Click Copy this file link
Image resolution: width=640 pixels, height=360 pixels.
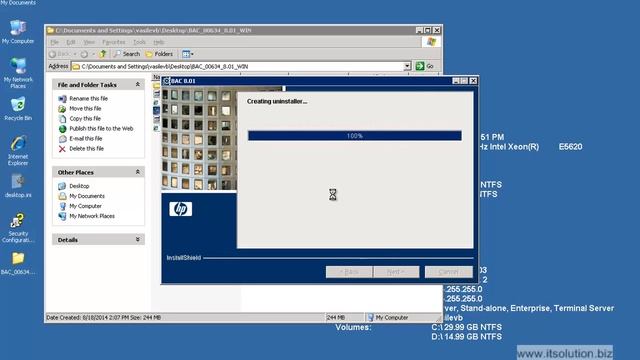pos(85,118)
